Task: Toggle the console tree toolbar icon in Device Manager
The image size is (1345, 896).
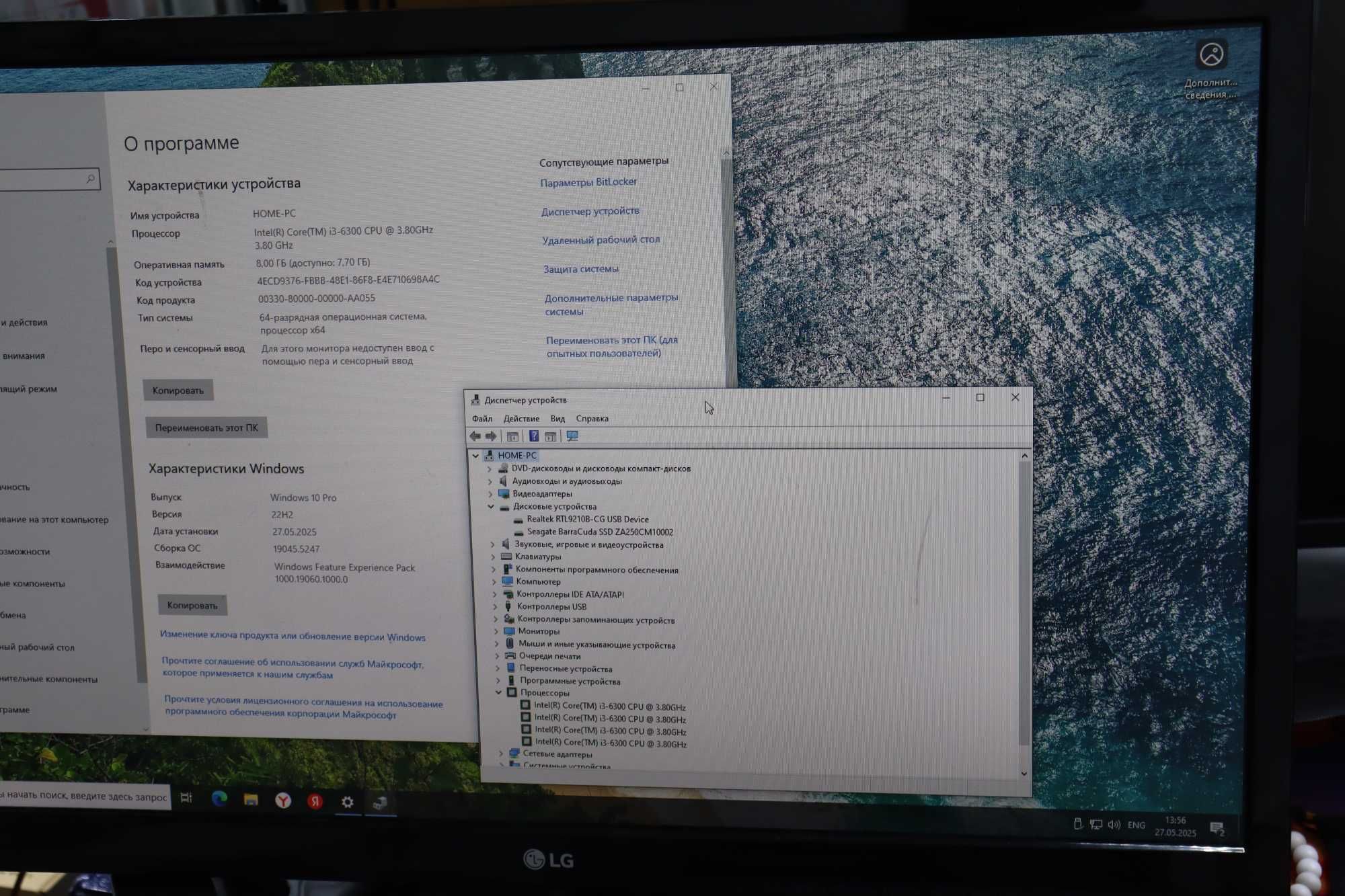Action: coord(512,436)
